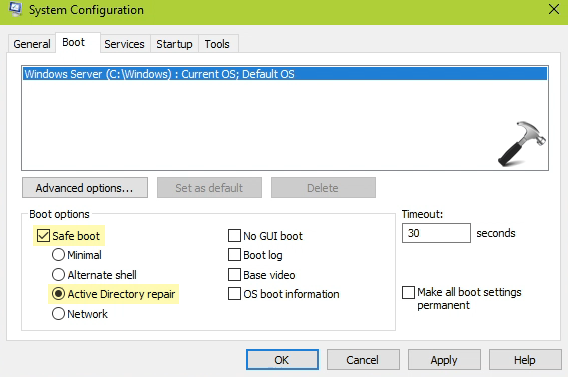
Task: Uncheck the Safe boot checkbox
Action: [x=43, y=236]
